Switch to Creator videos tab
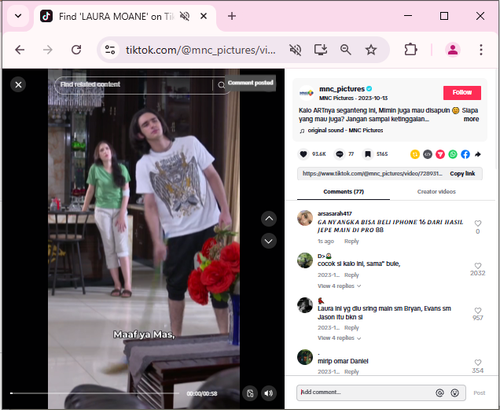The image size is (500, 410). [x=436, y=192]
